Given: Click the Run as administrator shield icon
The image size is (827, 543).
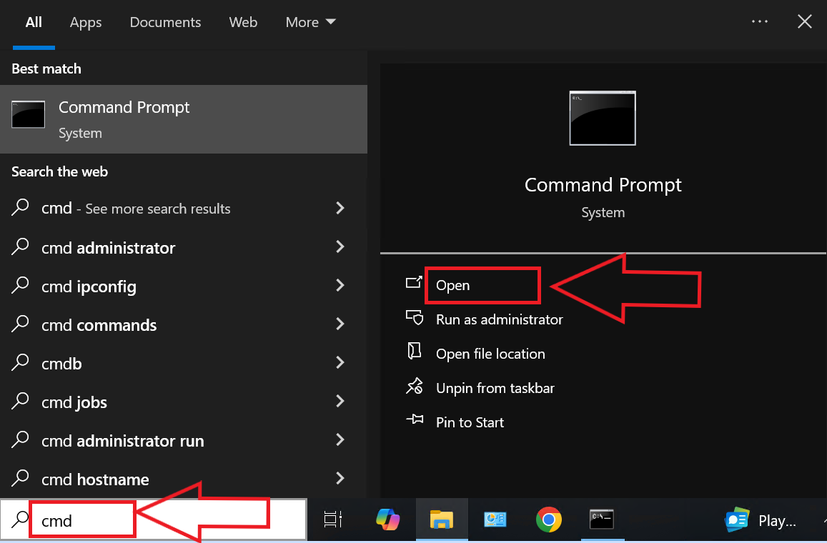Looking at the screenshot, I should point(414,317).
